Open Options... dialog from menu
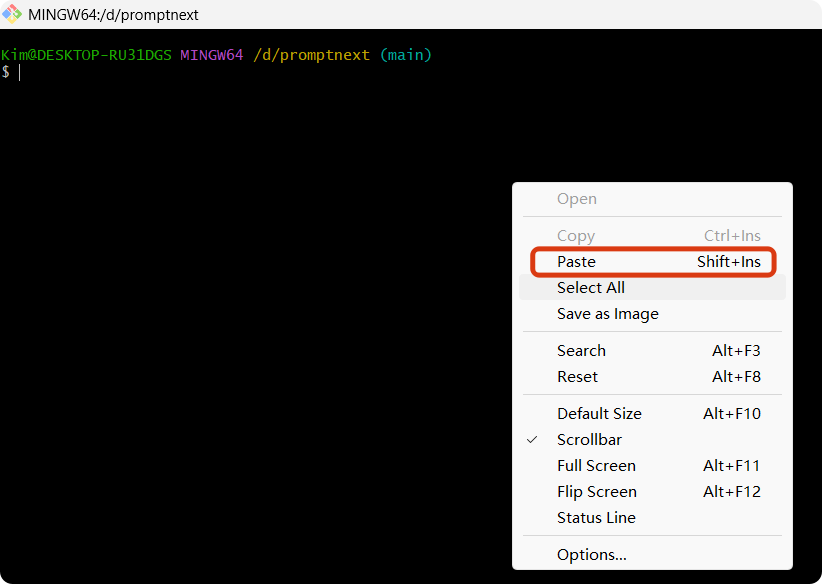Screen dimensions: 822x584 pyautogui.click(x=653, y=554)
